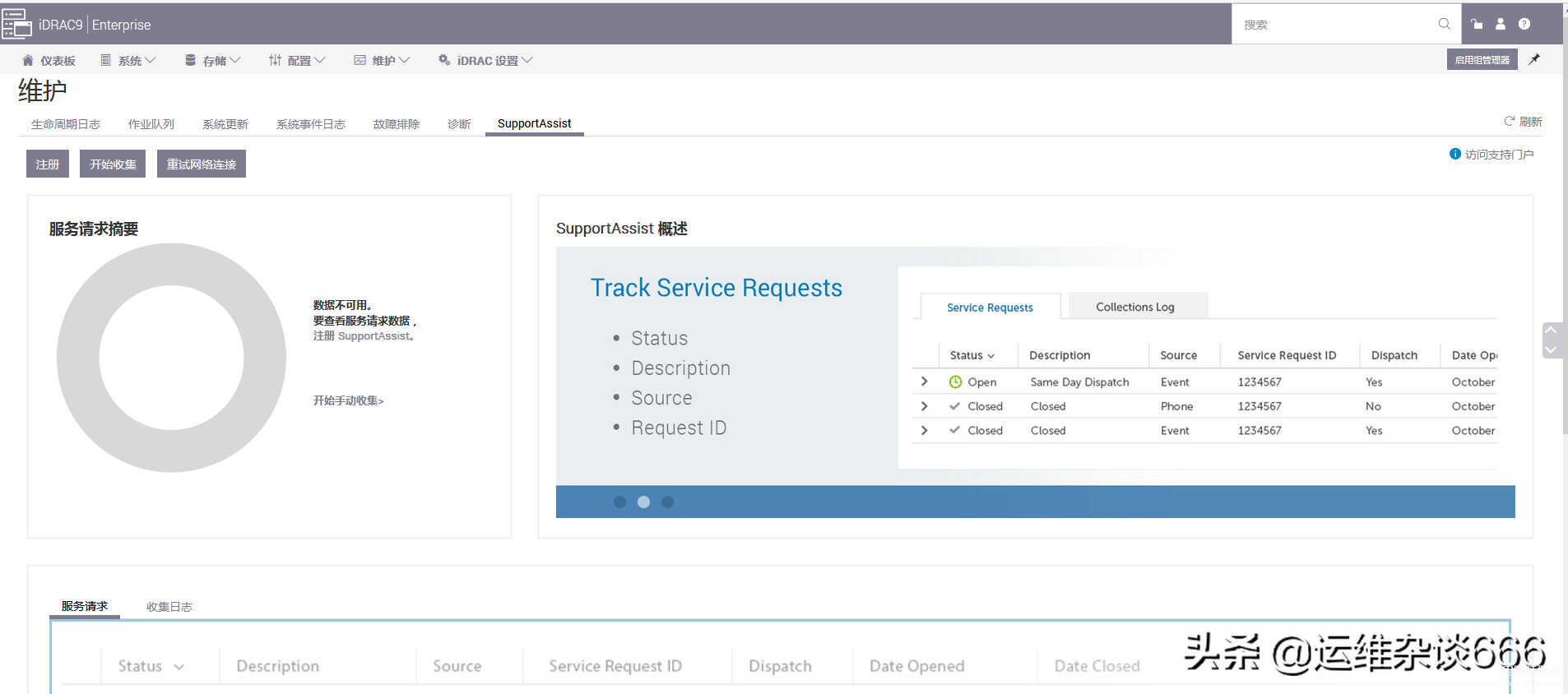The width and height of the screenshot is (1568, 694).
Task: Click the 数据不可用 message text
Action: pos(342,305)
